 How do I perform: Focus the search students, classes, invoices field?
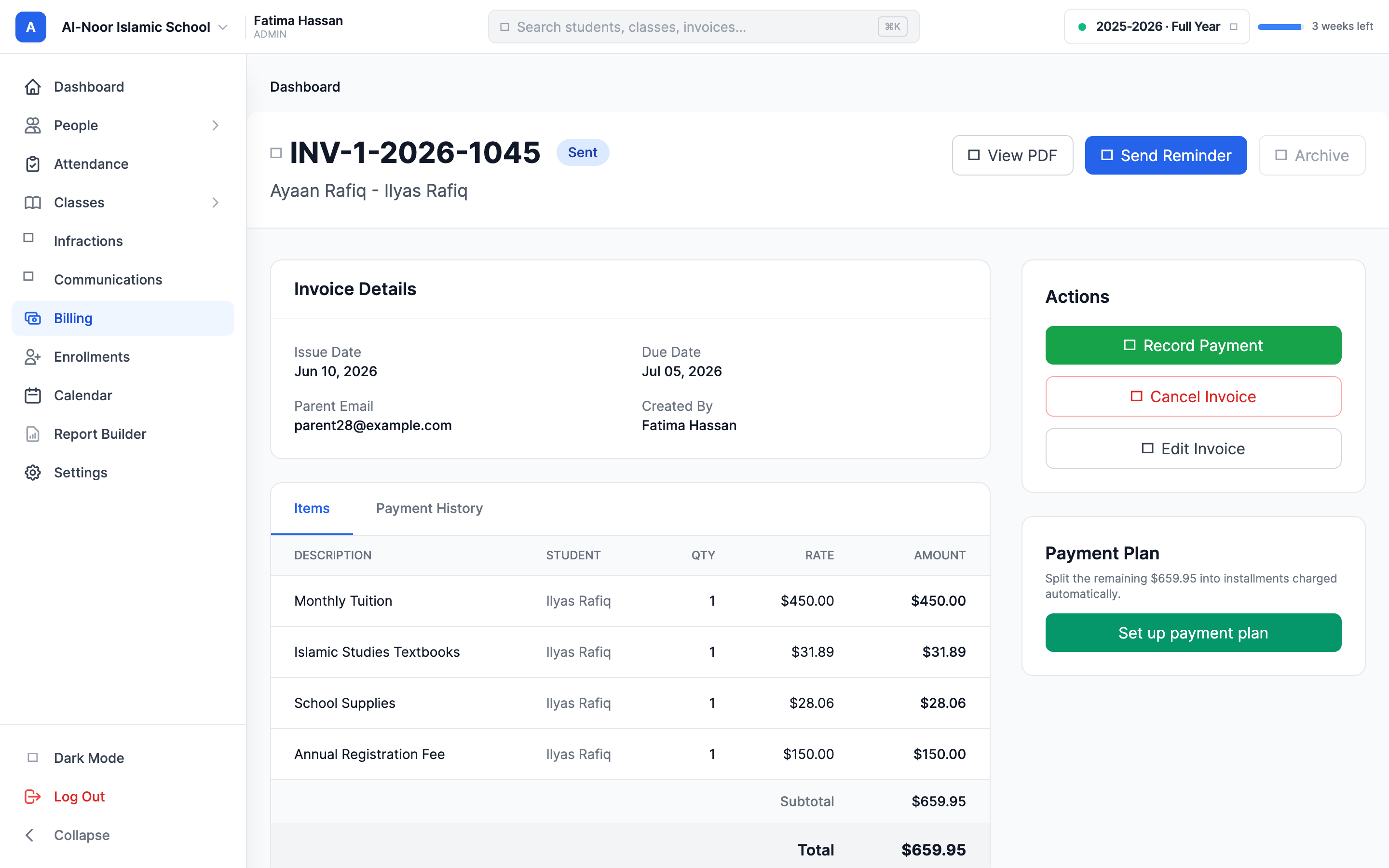[x=704, y=27]
